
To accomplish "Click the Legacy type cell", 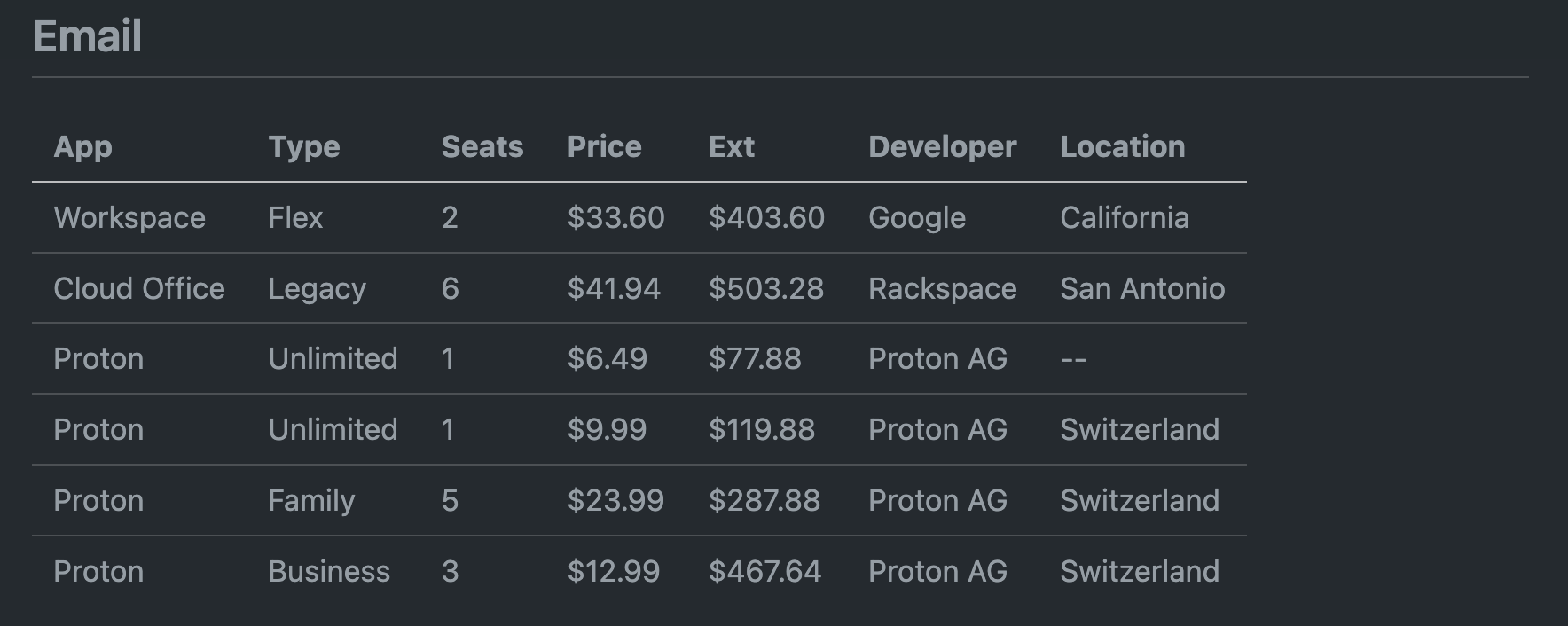I will [317, 288].
